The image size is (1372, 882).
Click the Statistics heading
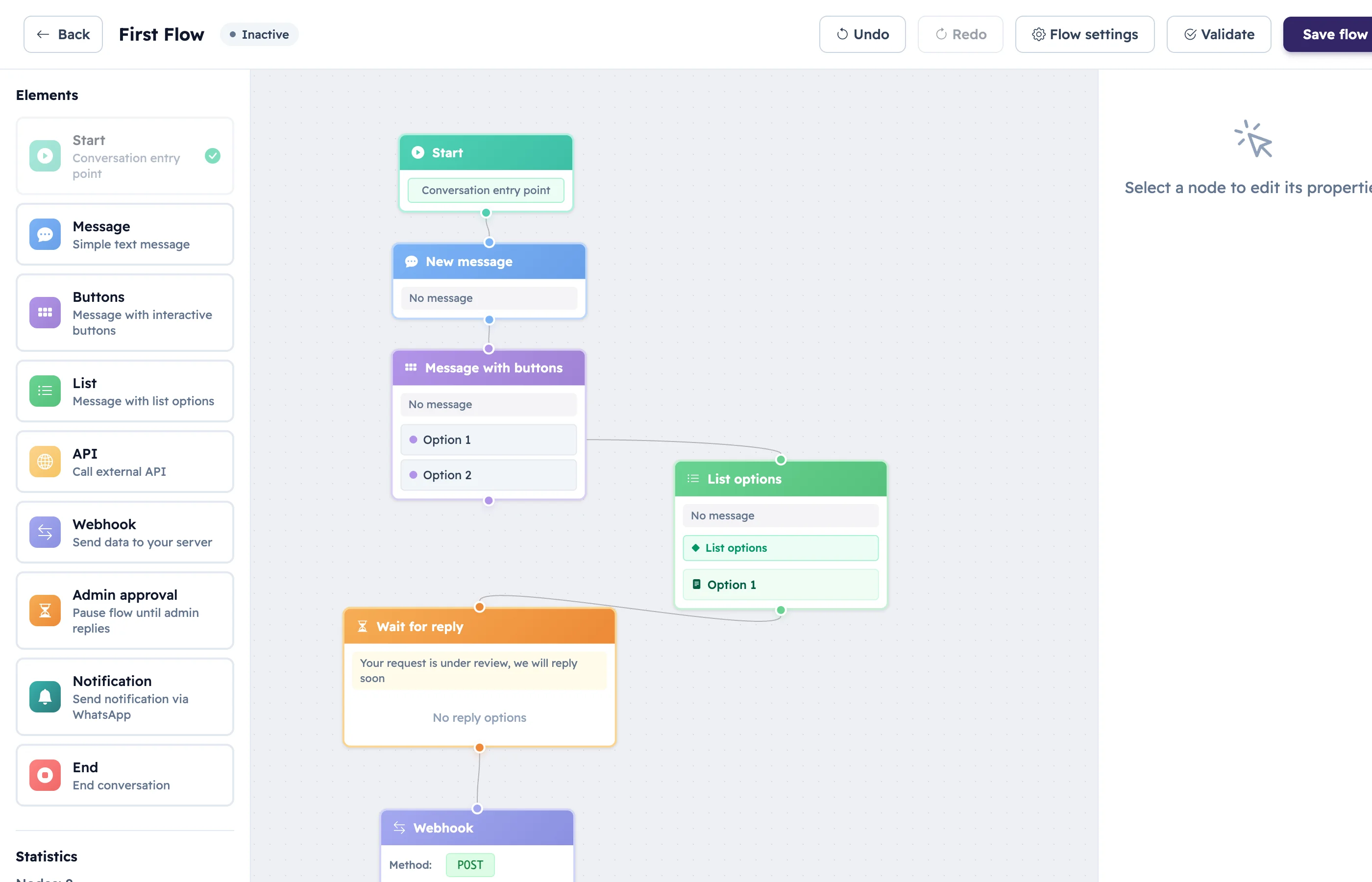[x=47, y=856]
